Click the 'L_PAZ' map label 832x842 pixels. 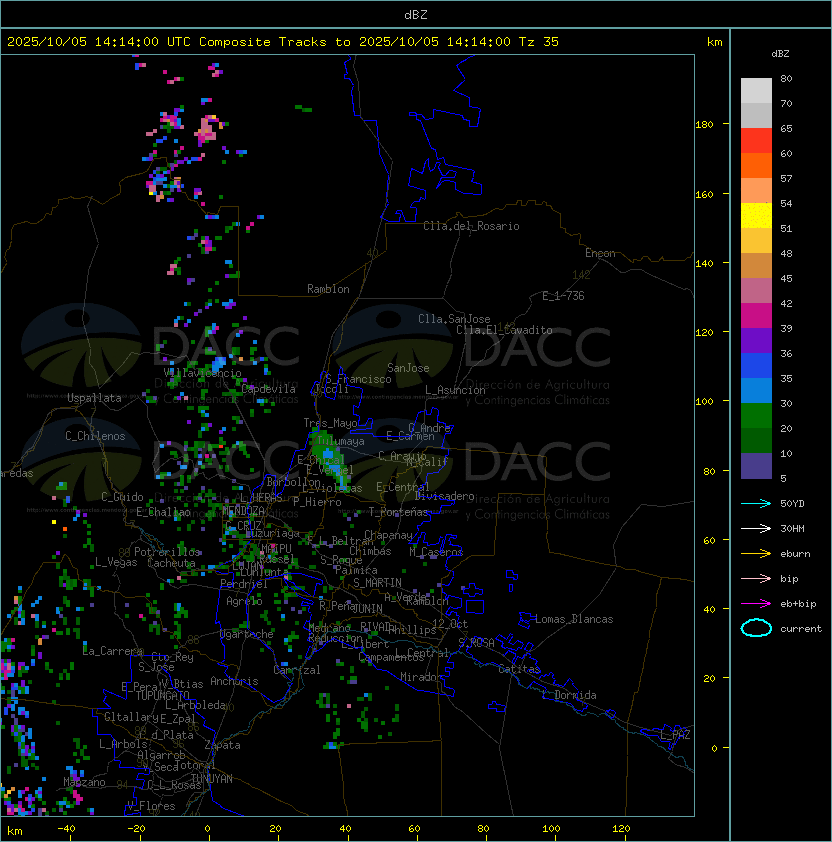click(675, 735)
